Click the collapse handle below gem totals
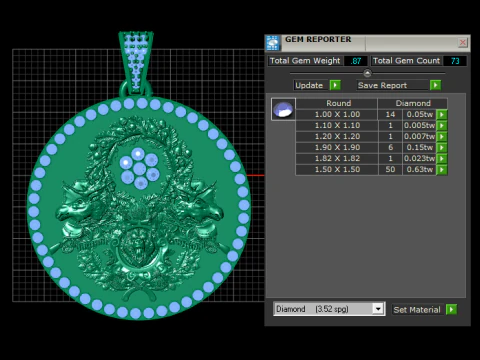Screen dimensions: 480x360 click(367, 73)
